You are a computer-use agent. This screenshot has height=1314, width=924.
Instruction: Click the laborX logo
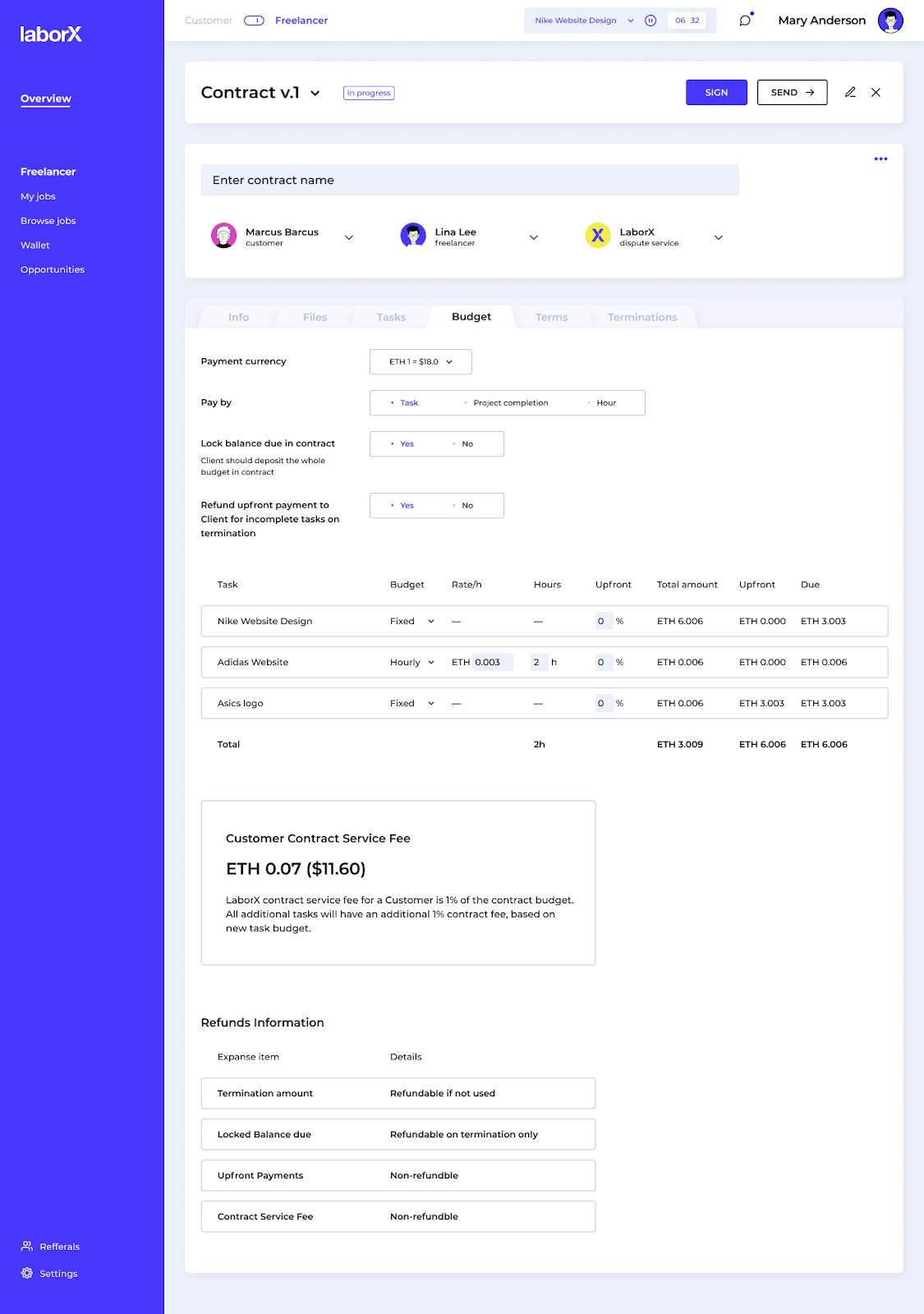pos(51,34)
